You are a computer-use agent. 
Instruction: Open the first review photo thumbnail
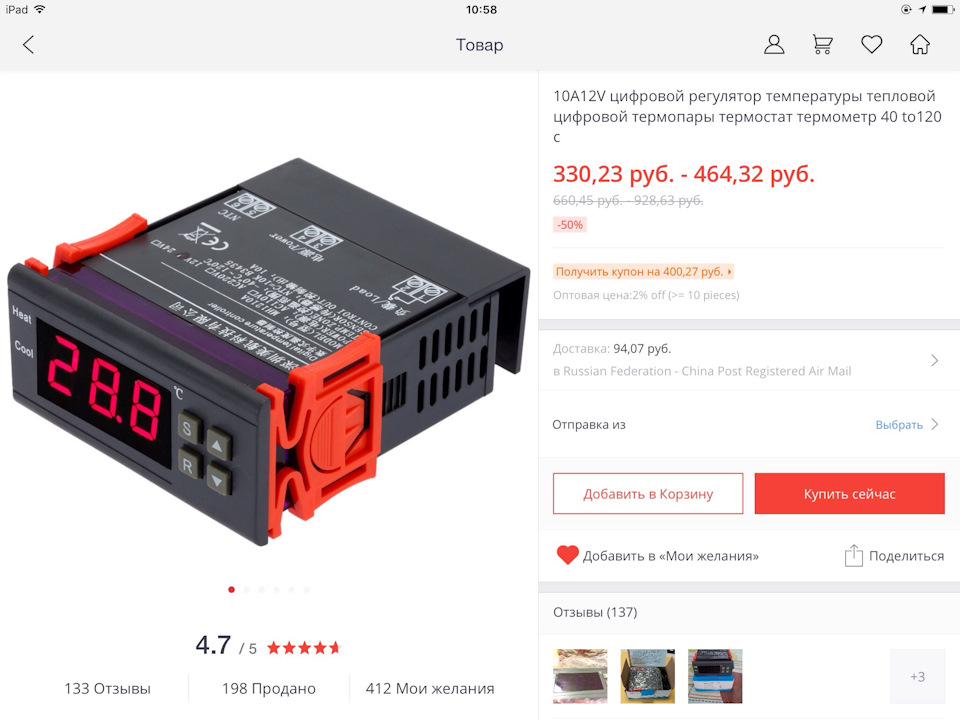pyautogui.click(x=580, y=676)
